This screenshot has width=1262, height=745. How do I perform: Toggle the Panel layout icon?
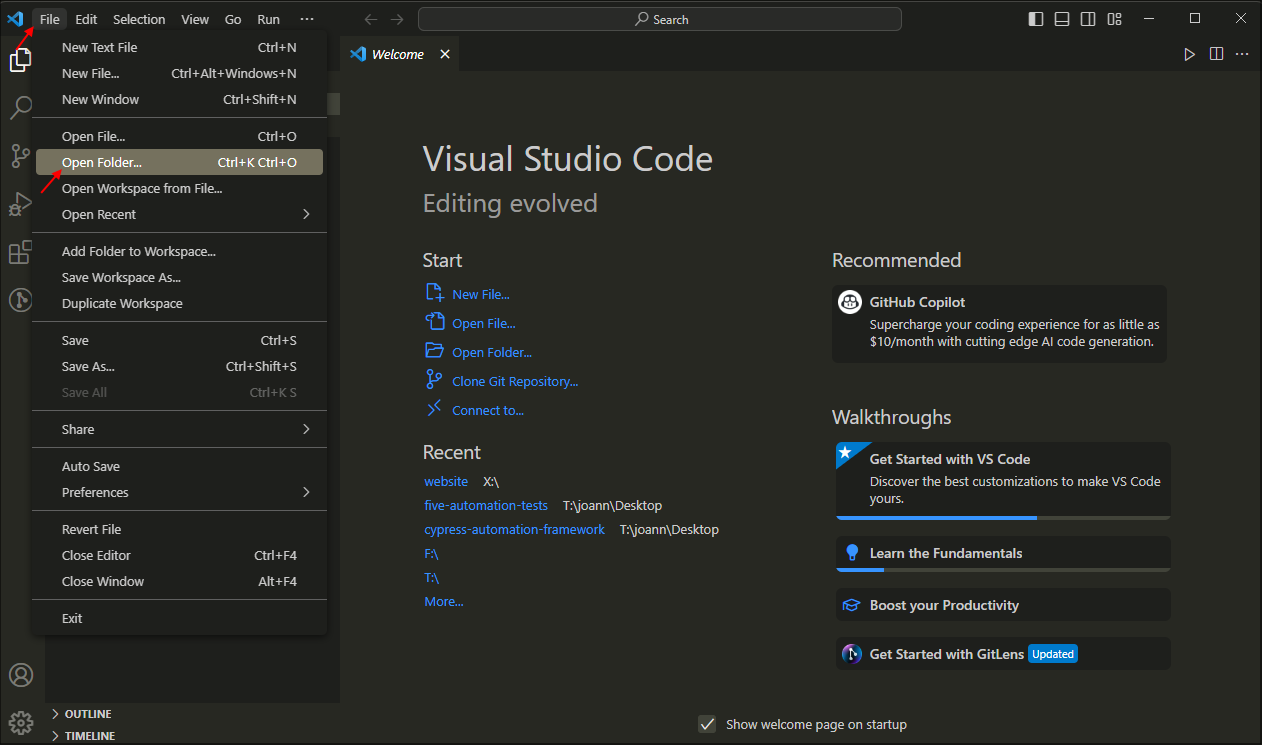[1062, 19]
